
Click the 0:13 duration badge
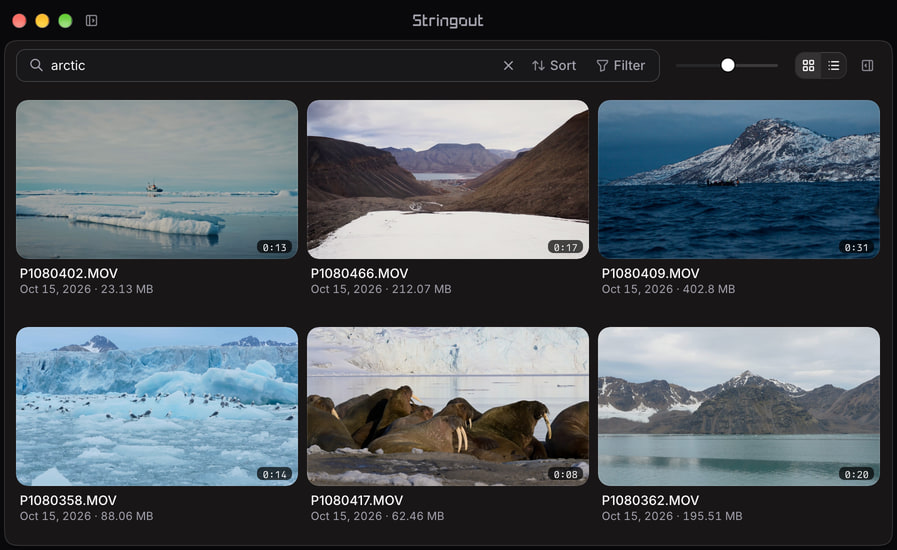275,247
